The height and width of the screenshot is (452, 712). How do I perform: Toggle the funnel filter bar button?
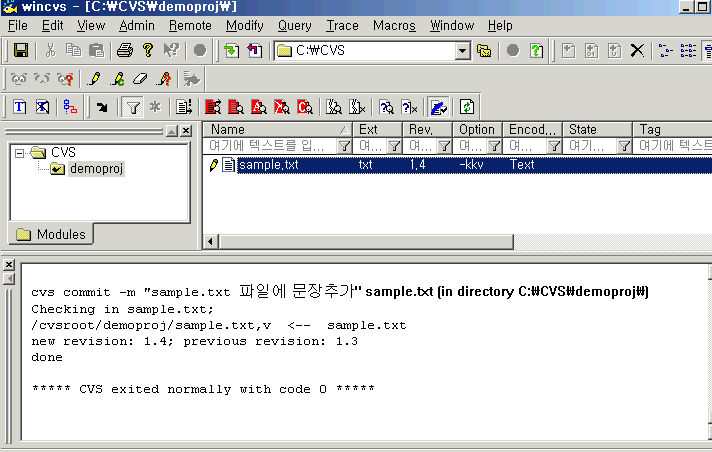132,106
